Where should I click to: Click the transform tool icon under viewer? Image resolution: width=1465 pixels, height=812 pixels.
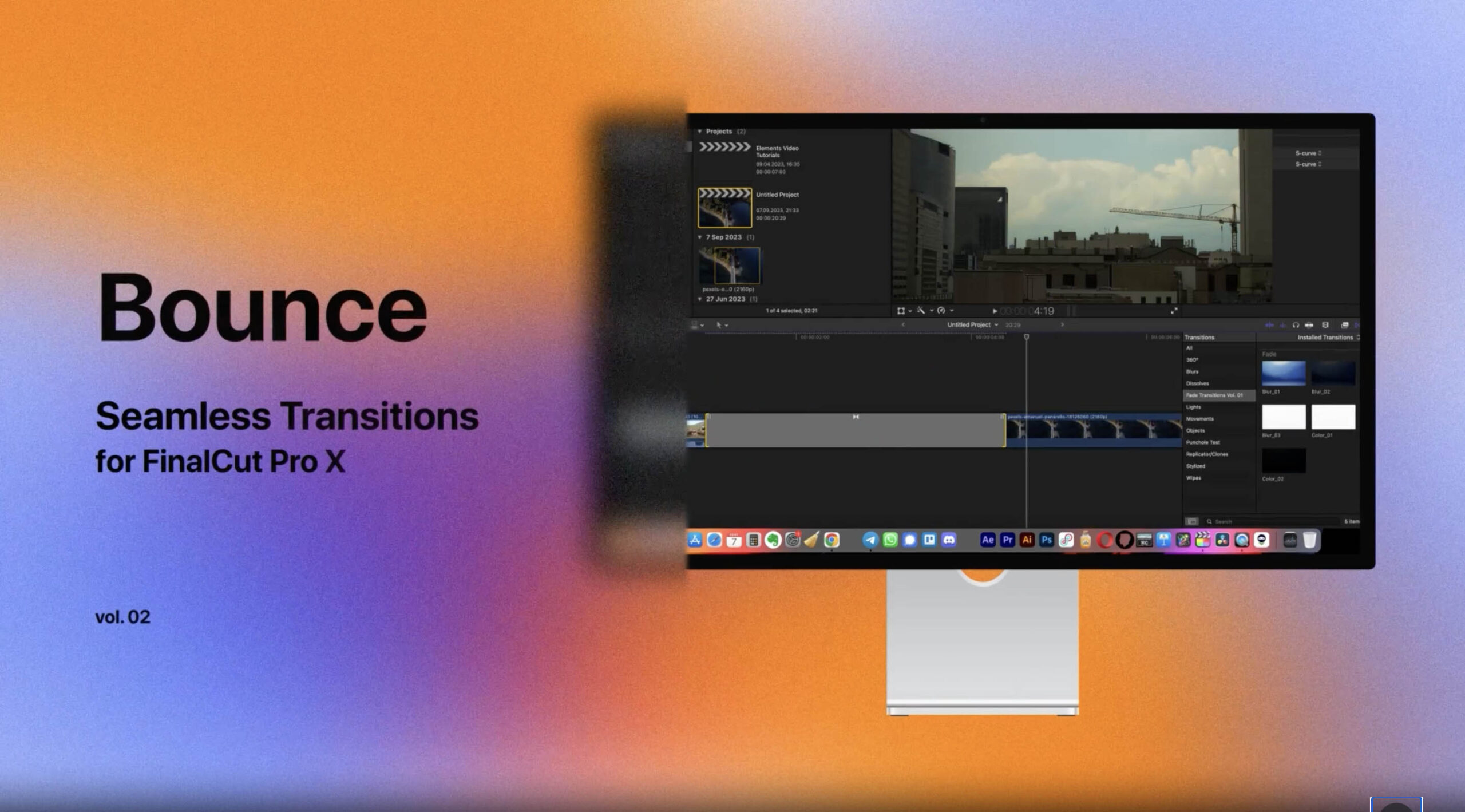[901, 311]
